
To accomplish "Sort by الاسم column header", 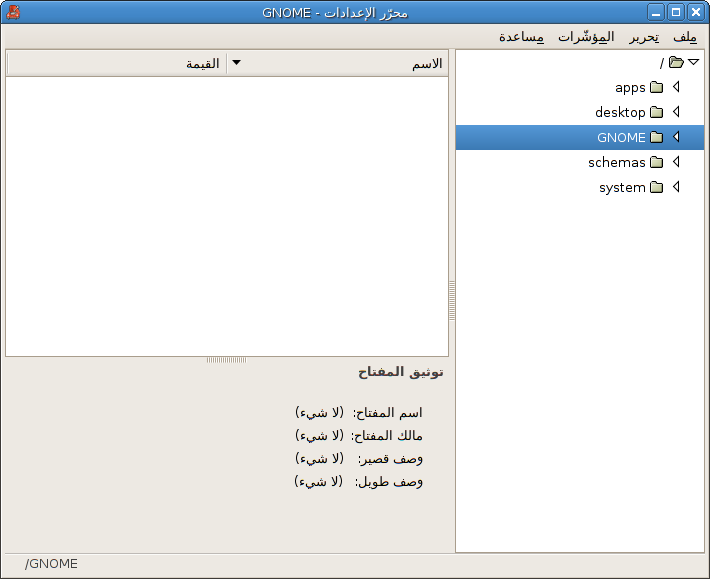I will point(340,64).
